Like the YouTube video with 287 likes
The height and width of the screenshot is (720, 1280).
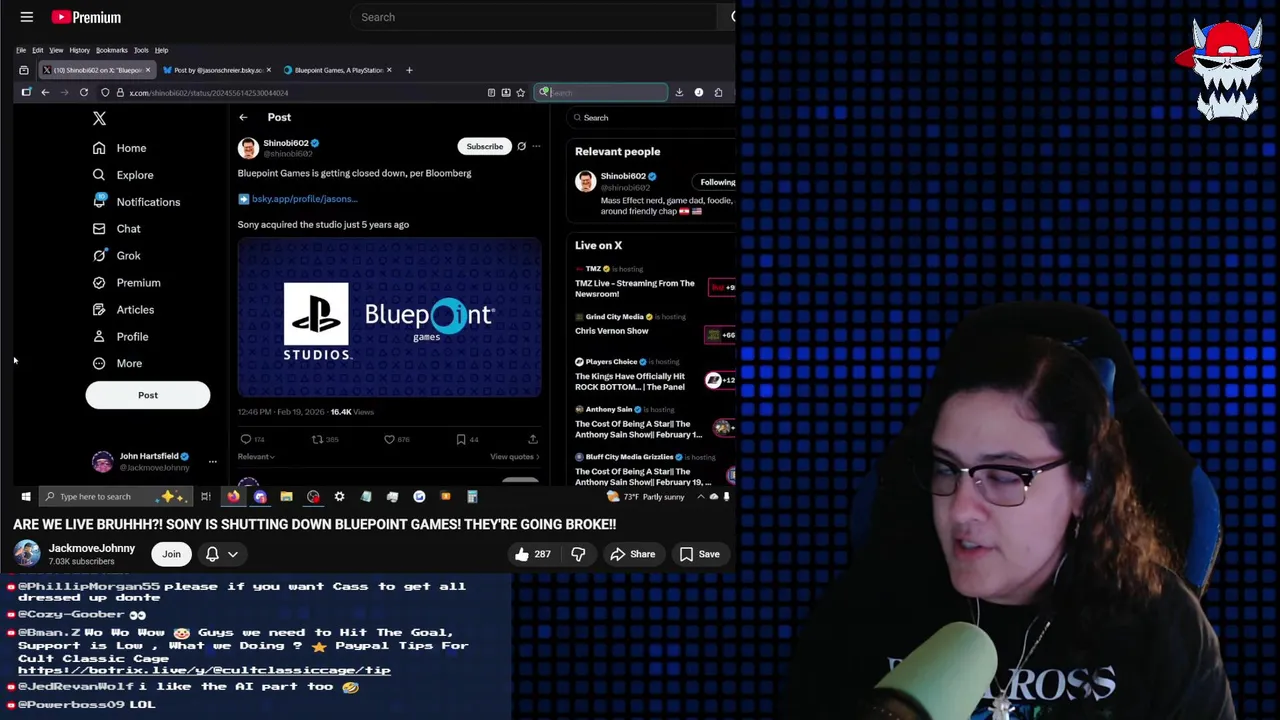(533, 554)
